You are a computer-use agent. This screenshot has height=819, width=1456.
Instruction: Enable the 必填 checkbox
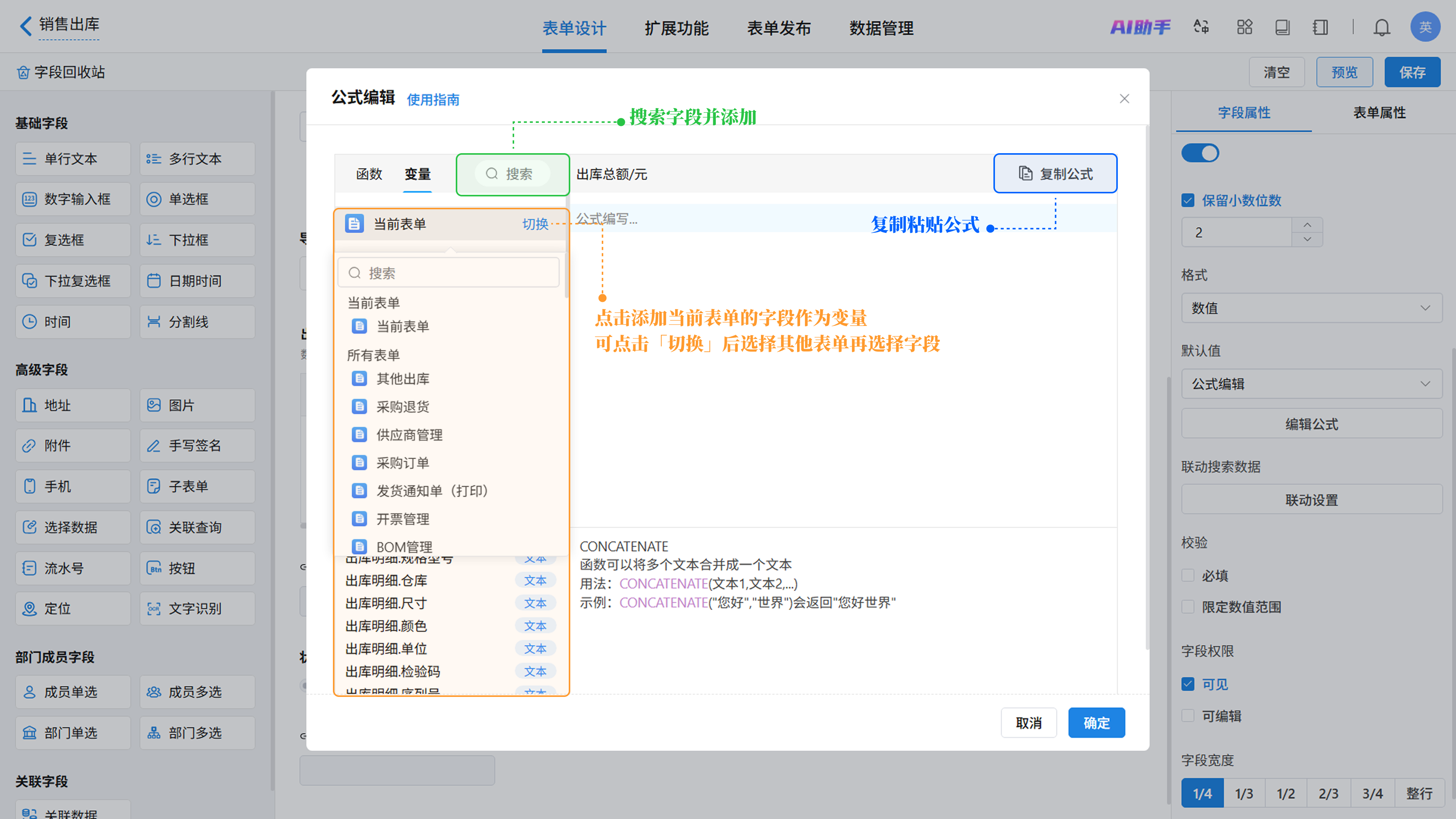(1188, 576)
